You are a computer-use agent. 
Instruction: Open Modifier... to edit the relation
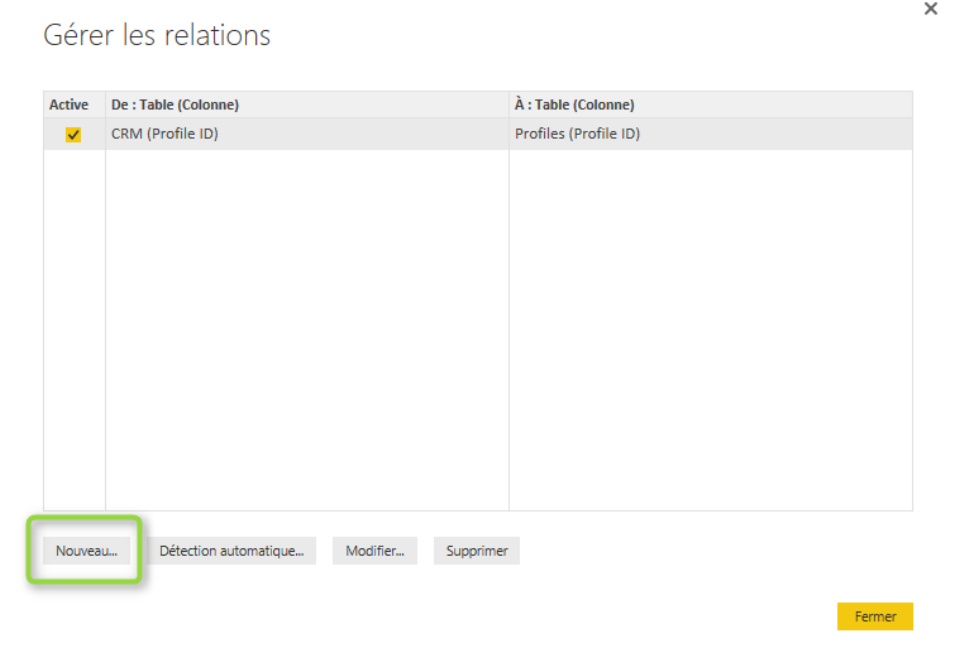pos(374,551)
